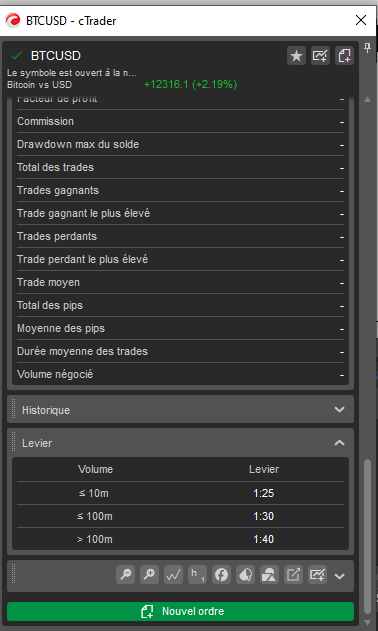The height and width of the screenshot is (631, 378).
Task: Click the vertical scrollbar thumb
Action: (367, 536)
